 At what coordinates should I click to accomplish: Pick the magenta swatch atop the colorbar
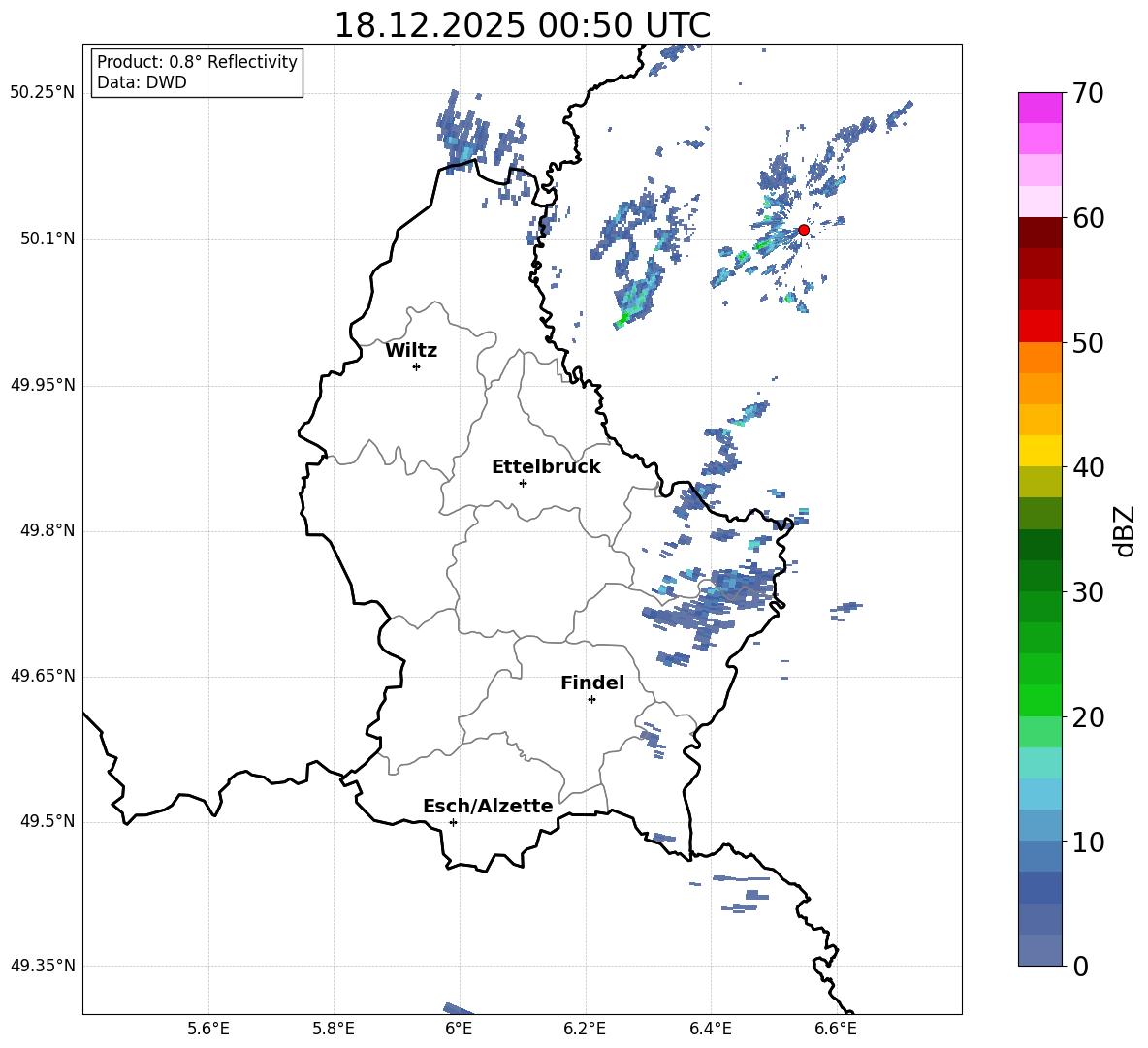pyautogui.click(x=1039, y=108)
